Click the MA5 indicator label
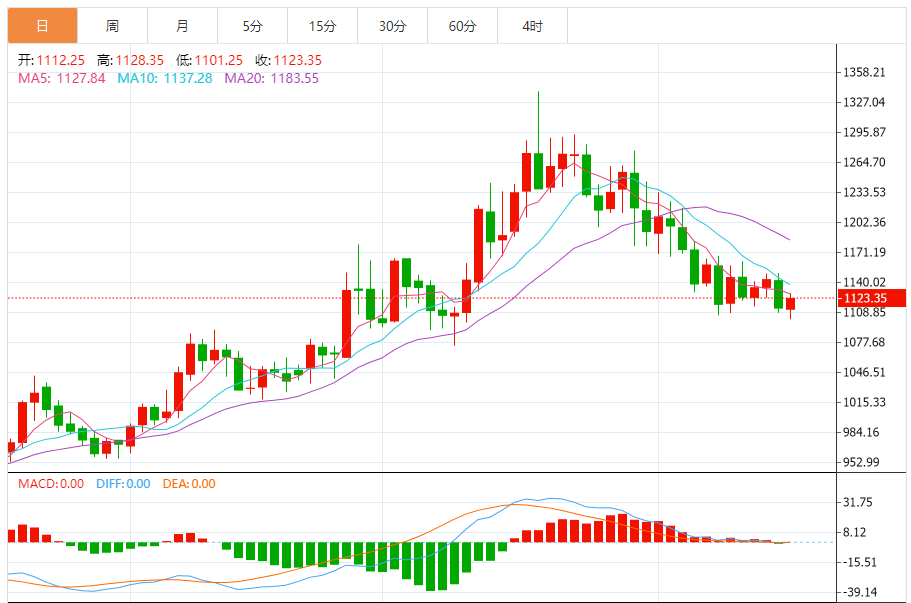This screenshot has width=911, height=603. tap(62, 78)
